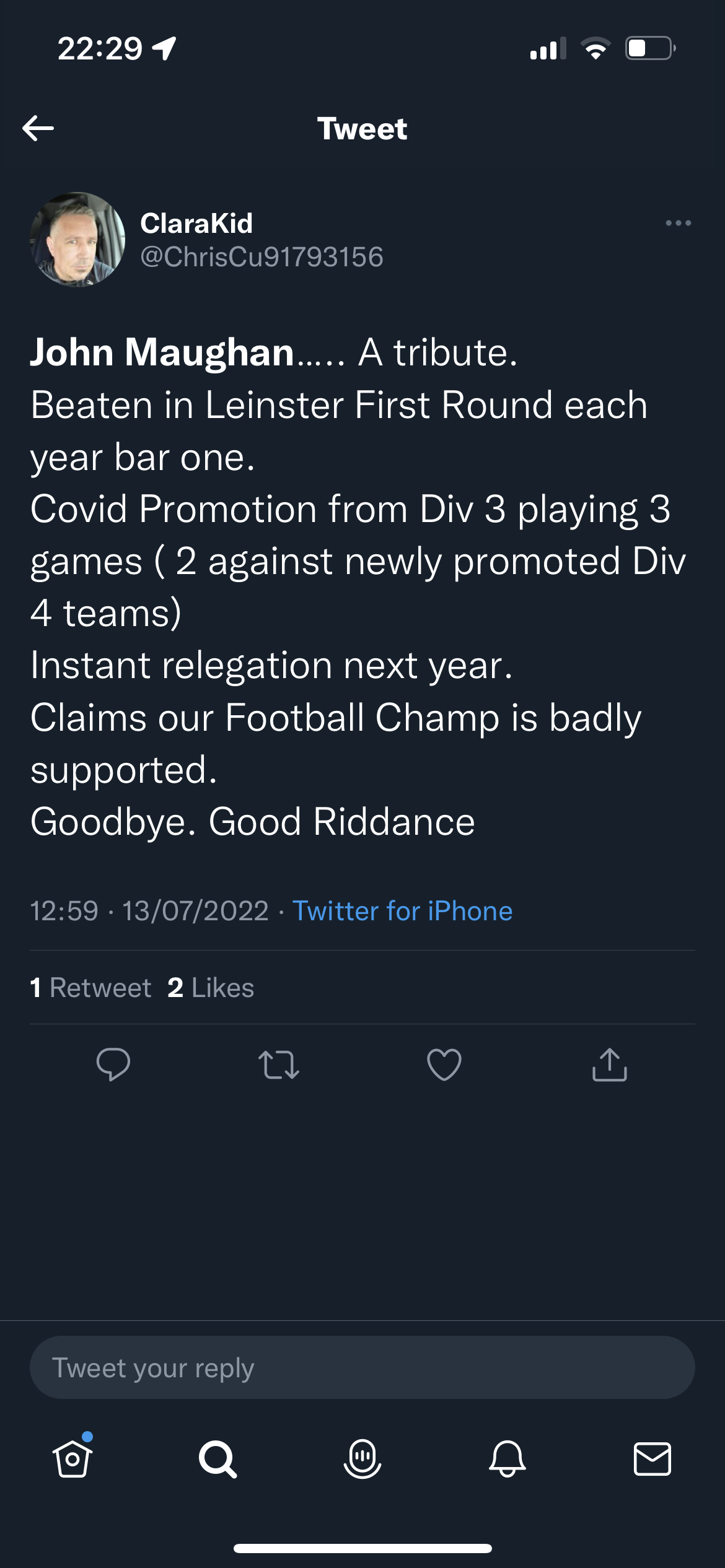
Task: Open the Messages envelope icon
Action: (x=652, y=1458)
